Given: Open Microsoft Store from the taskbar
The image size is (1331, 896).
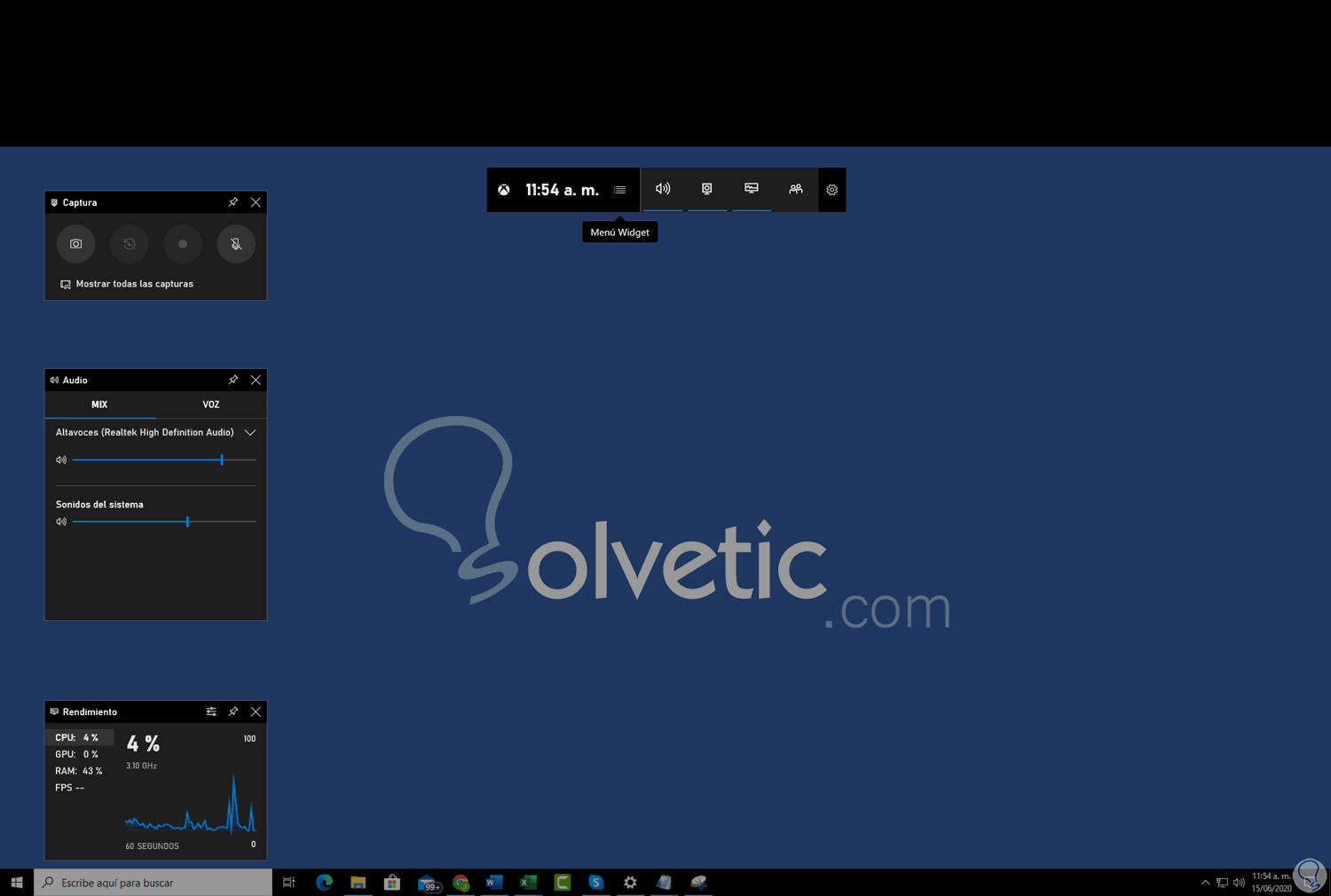Looking at the screenshot, I should (x=391, y=883).
